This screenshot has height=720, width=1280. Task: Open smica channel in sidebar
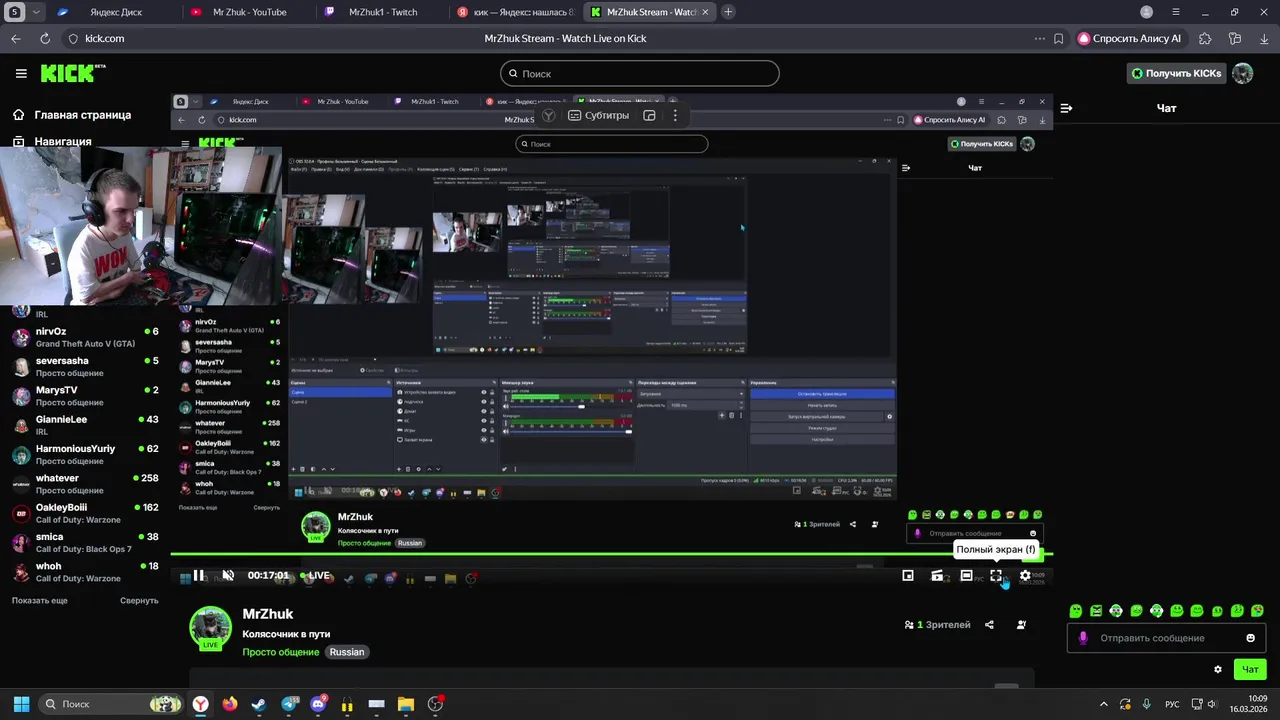85,543
